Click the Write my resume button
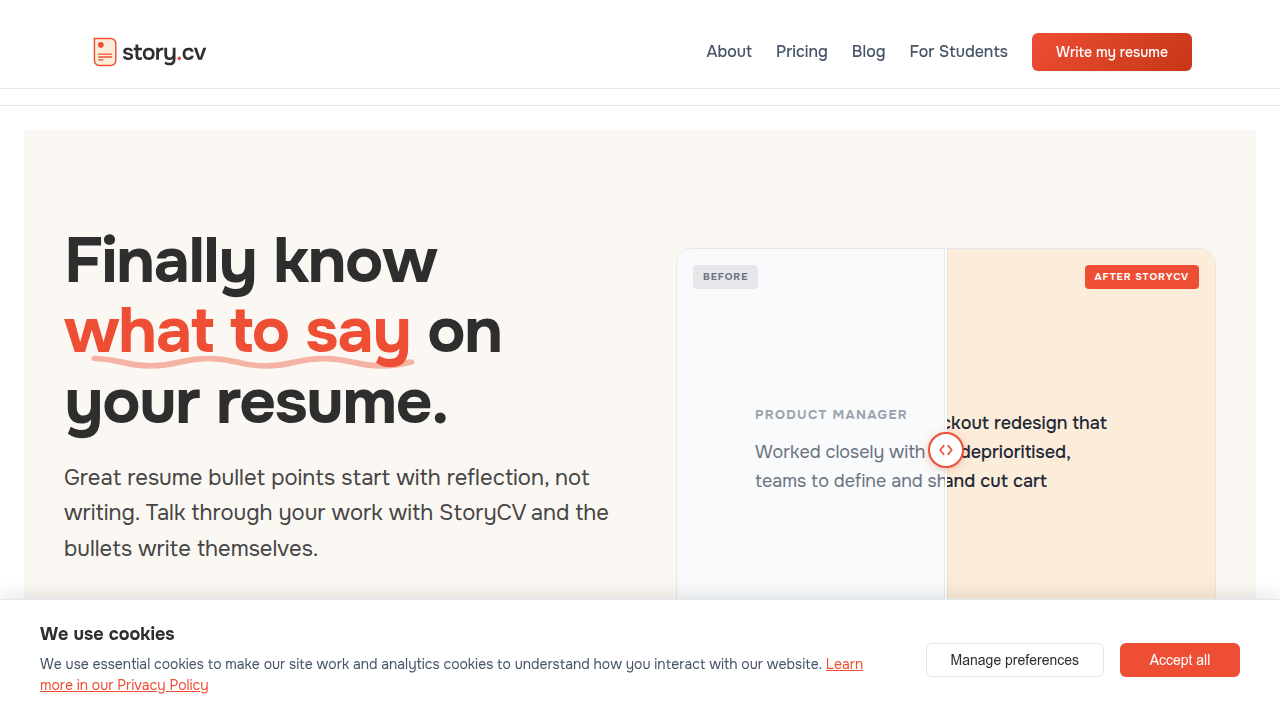 [x=1112, y=52]
